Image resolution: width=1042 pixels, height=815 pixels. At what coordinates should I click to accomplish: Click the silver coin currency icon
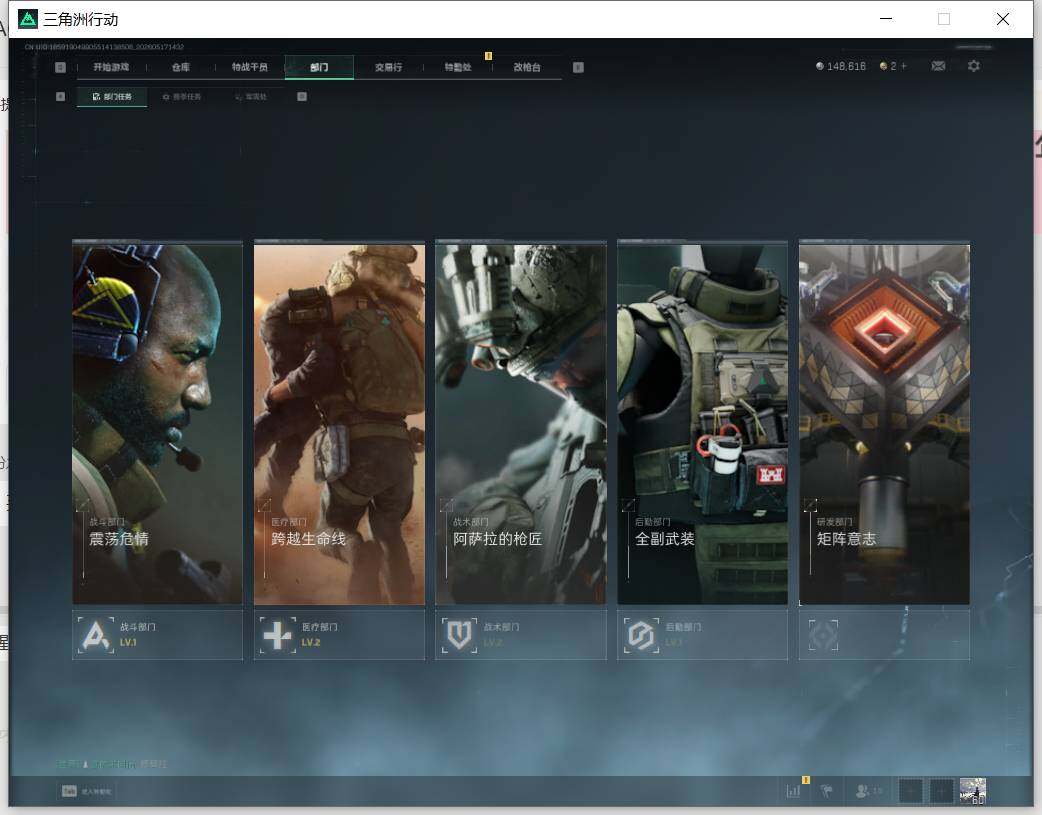[819, 66]
